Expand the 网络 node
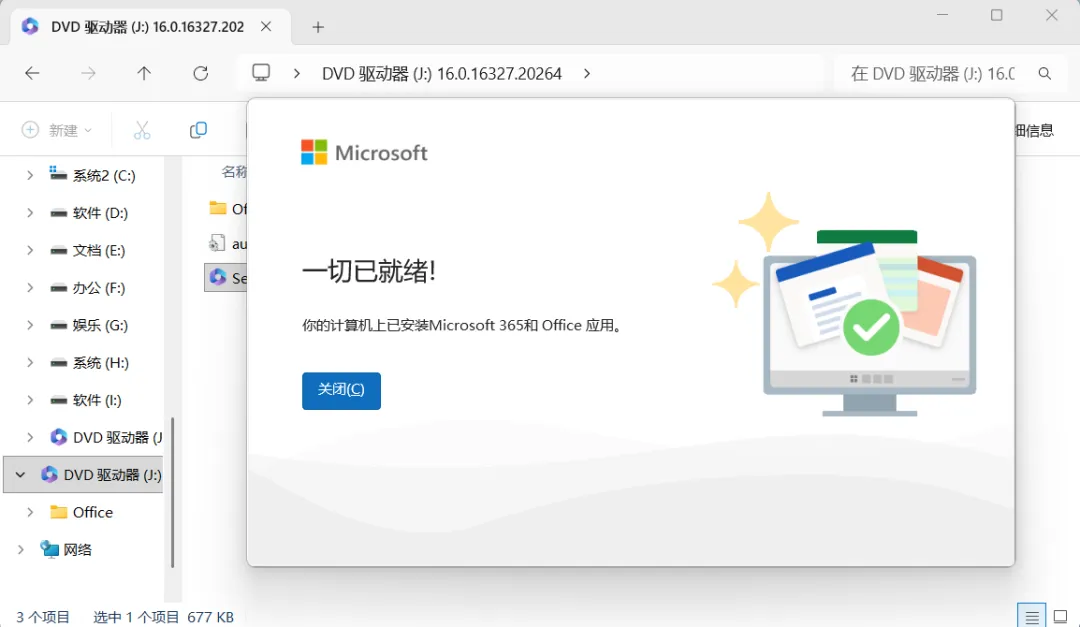Viewport: 1080px width, 627px height. 20,550
